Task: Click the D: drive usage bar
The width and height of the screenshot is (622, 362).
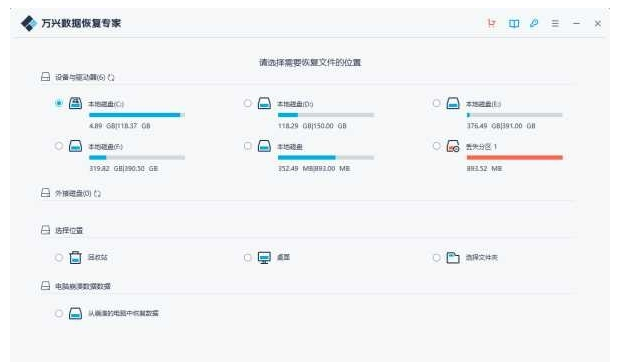Action: click(326, 115)
